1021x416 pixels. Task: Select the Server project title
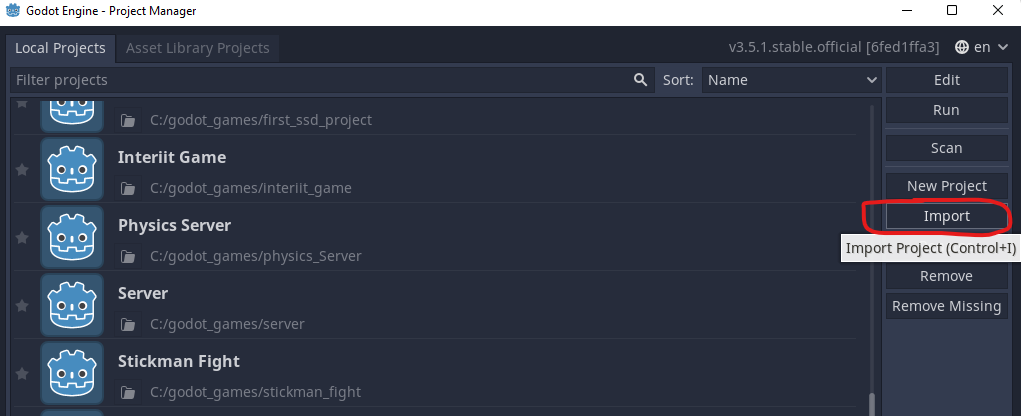coord(143,294)
